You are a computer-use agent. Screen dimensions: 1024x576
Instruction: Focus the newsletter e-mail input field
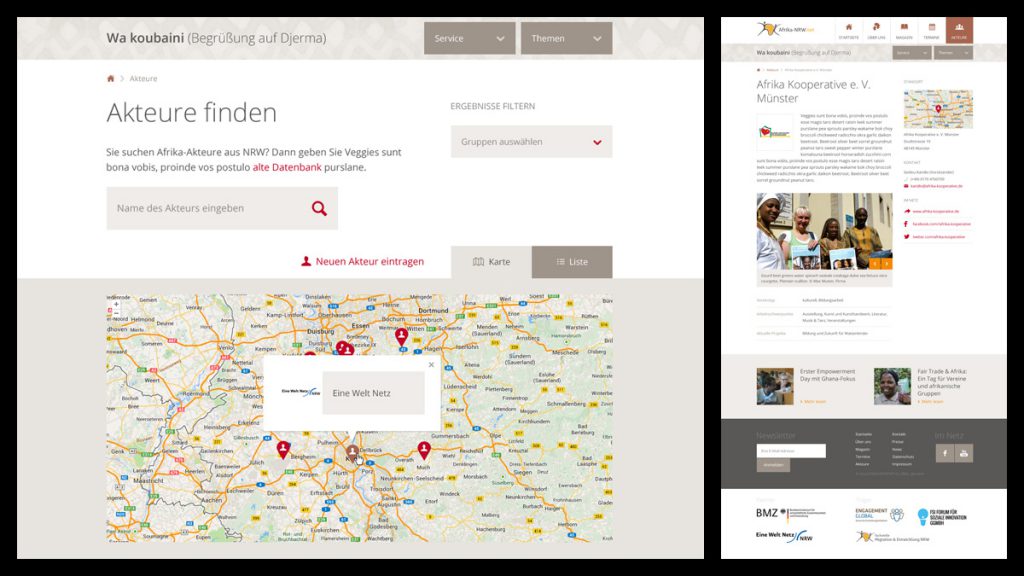click(x=791, y=451)
